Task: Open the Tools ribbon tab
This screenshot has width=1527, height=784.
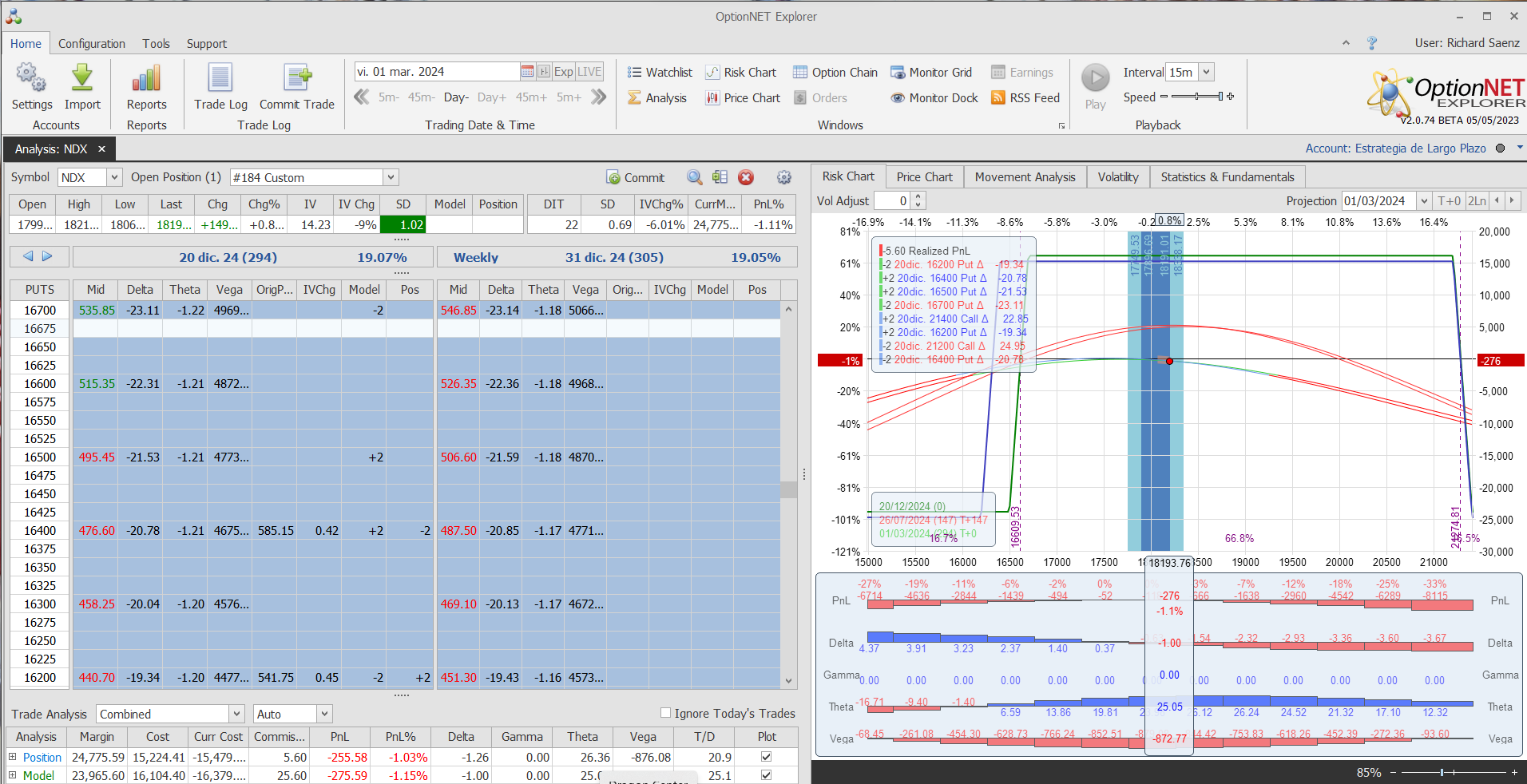Action: point(157,44)
